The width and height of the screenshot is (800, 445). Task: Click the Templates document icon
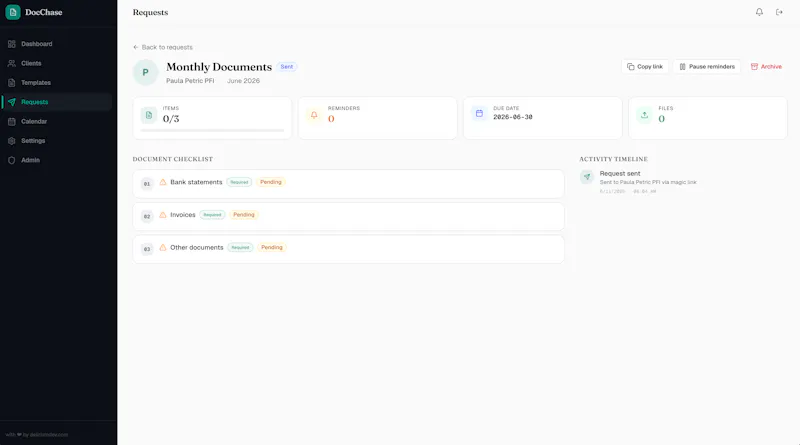pos(12,83)
